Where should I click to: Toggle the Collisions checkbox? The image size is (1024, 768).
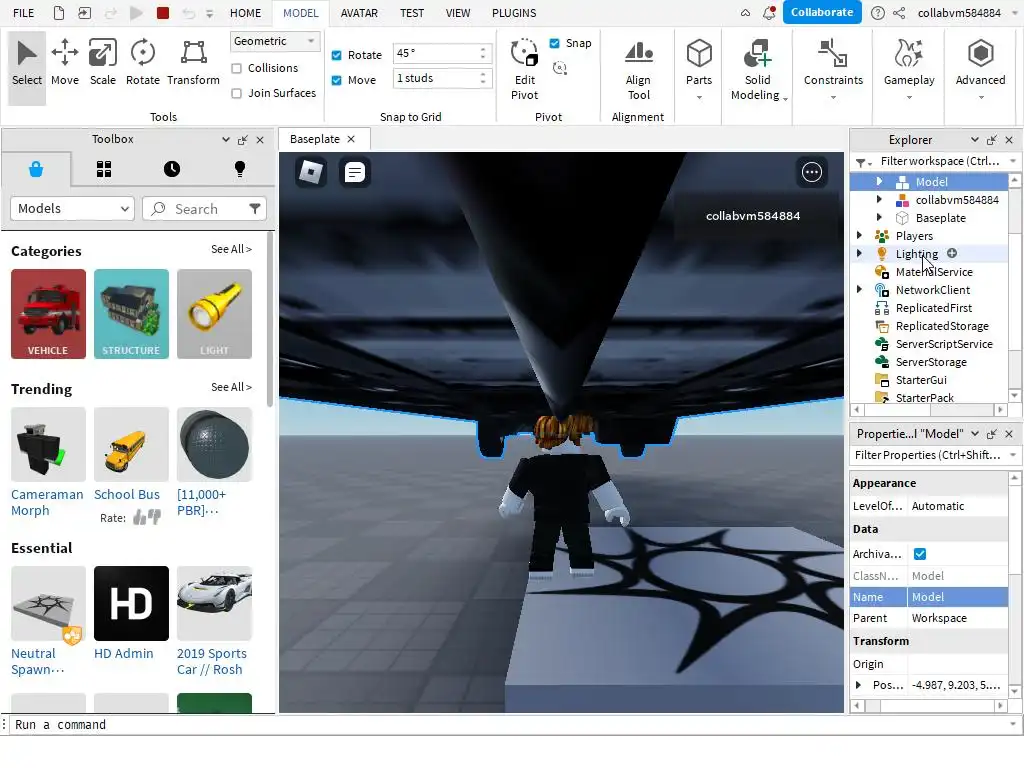click(236, 68)
